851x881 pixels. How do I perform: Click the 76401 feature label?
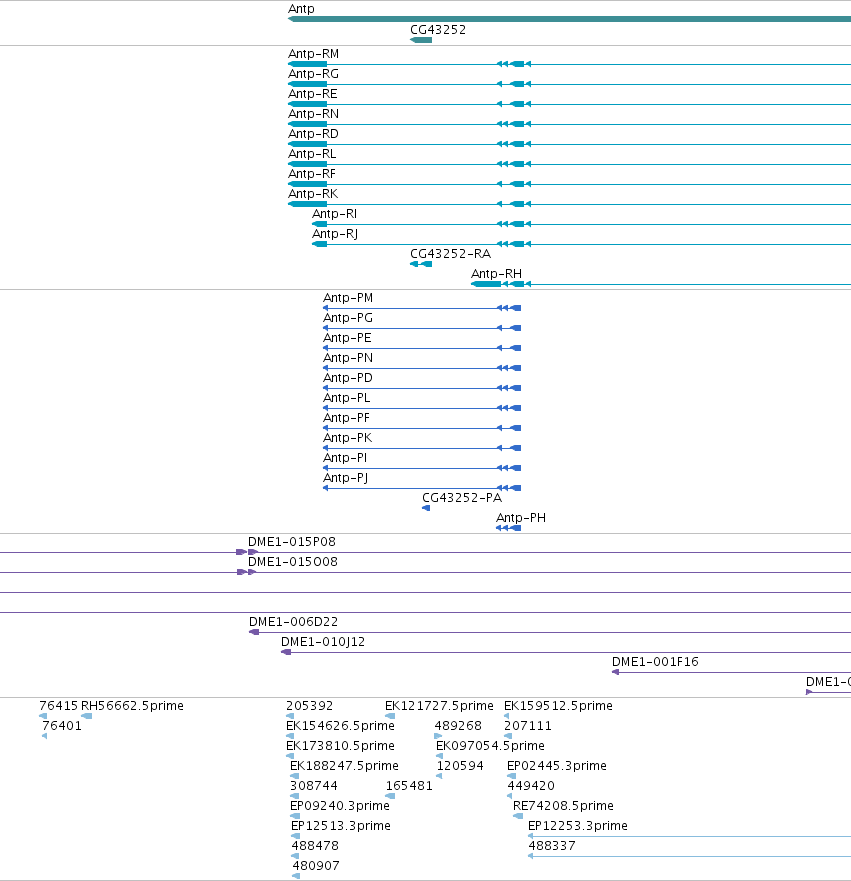click(x=62, y=726)
